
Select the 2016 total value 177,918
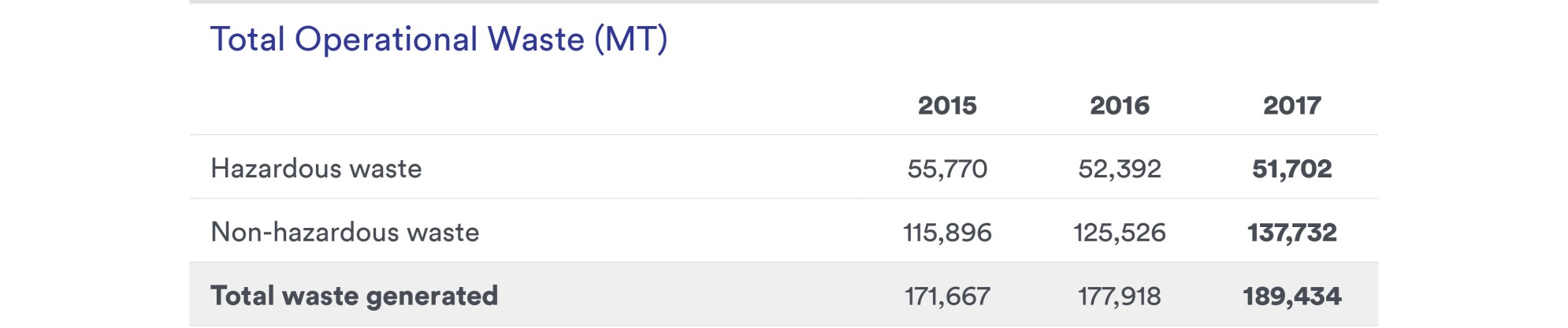(1120, 296)
